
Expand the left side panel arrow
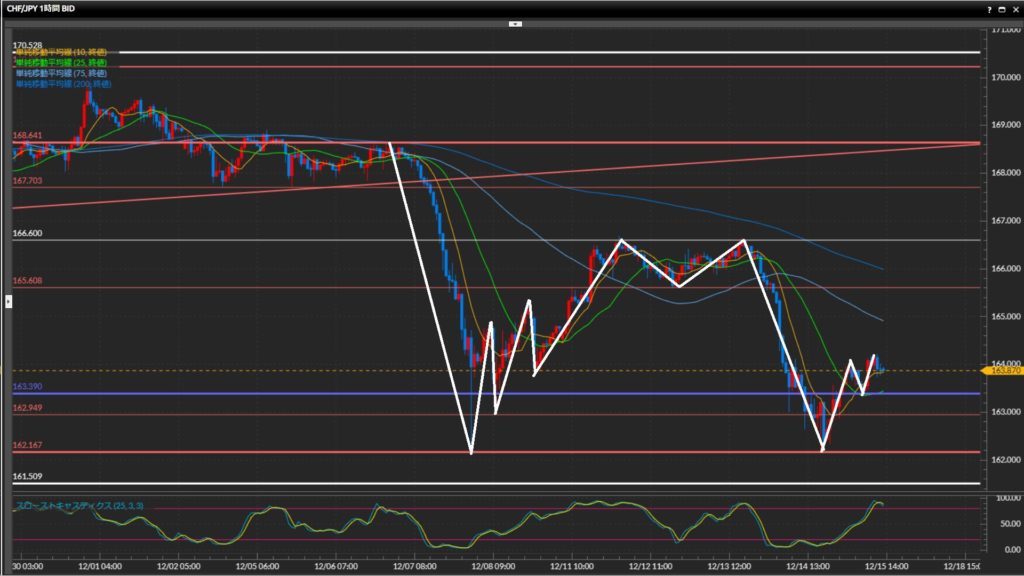coord(8,299)
